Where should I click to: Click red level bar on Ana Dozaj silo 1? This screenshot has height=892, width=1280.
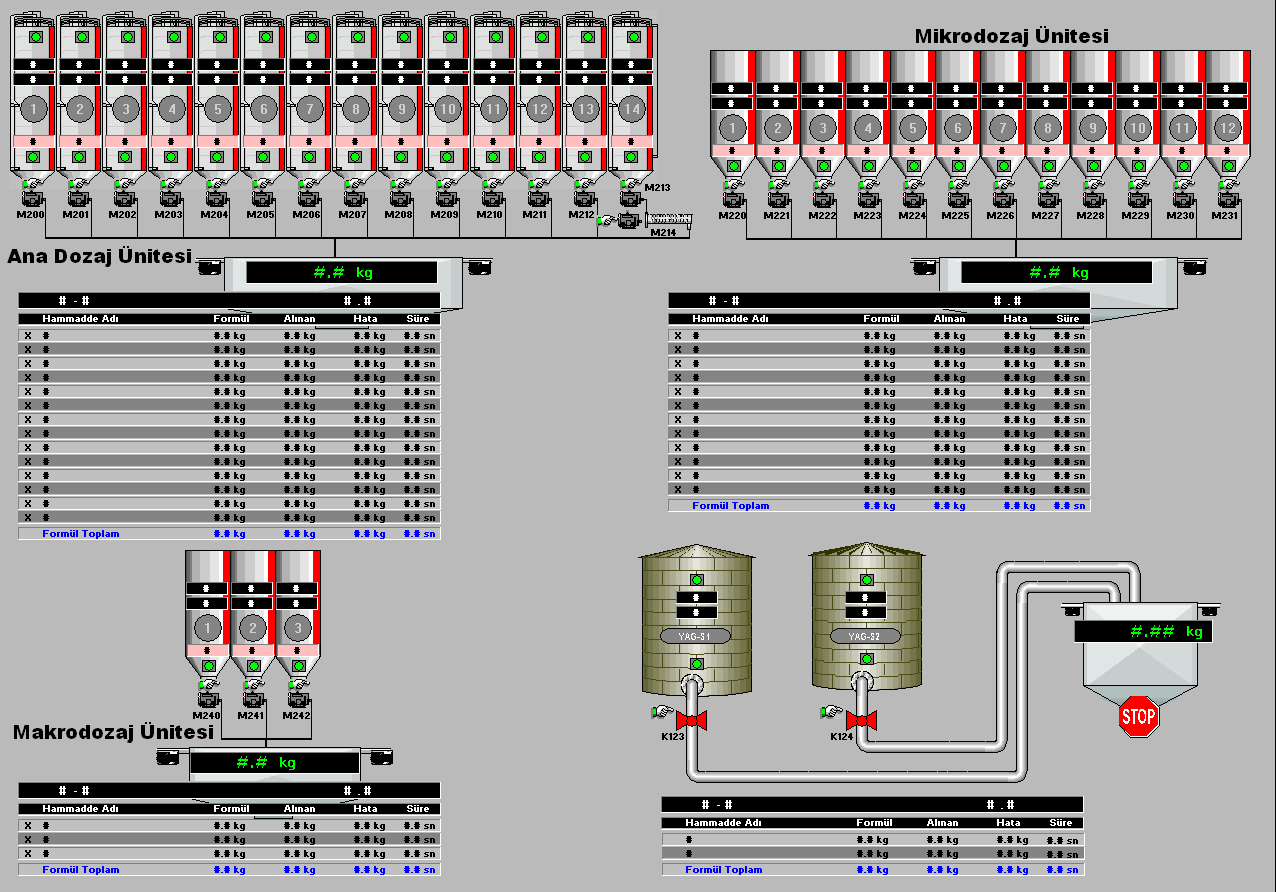[x=53, y=100]
